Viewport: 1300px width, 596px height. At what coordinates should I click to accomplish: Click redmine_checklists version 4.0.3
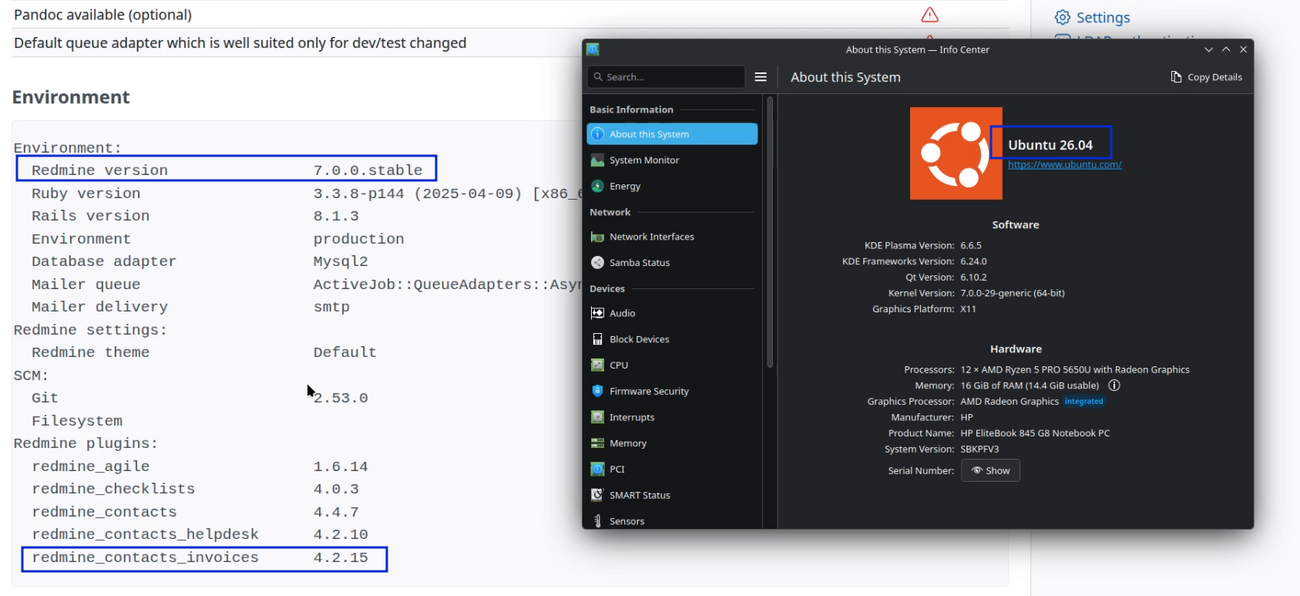tap(336, 489)
